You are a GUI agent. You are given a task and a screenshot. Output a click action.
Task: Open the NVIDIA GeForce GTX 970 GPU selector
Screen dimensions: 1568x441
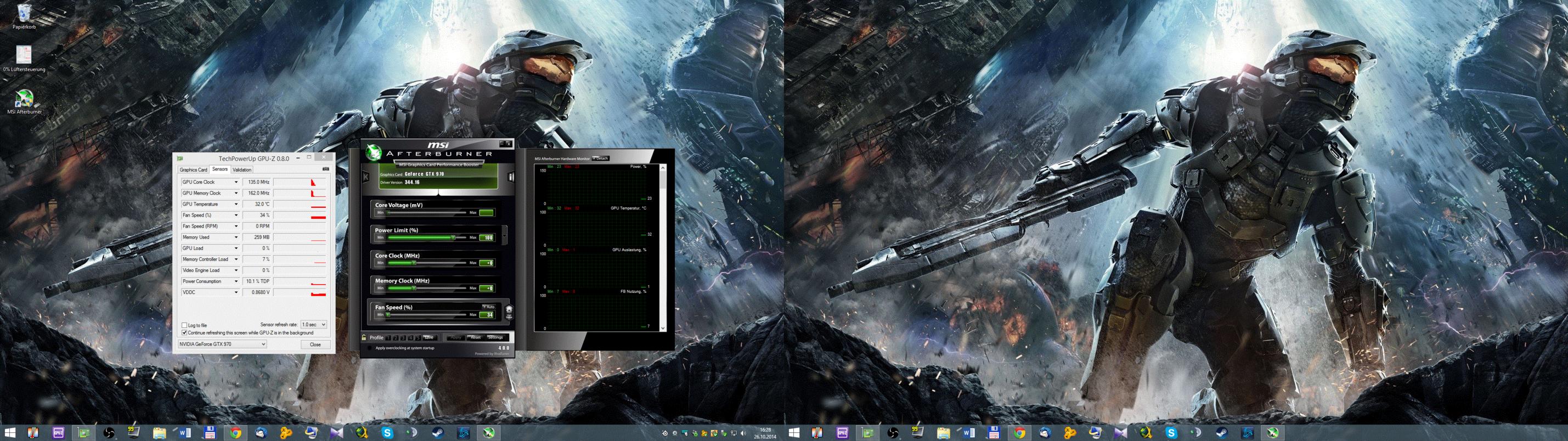(x=222, y=344)
